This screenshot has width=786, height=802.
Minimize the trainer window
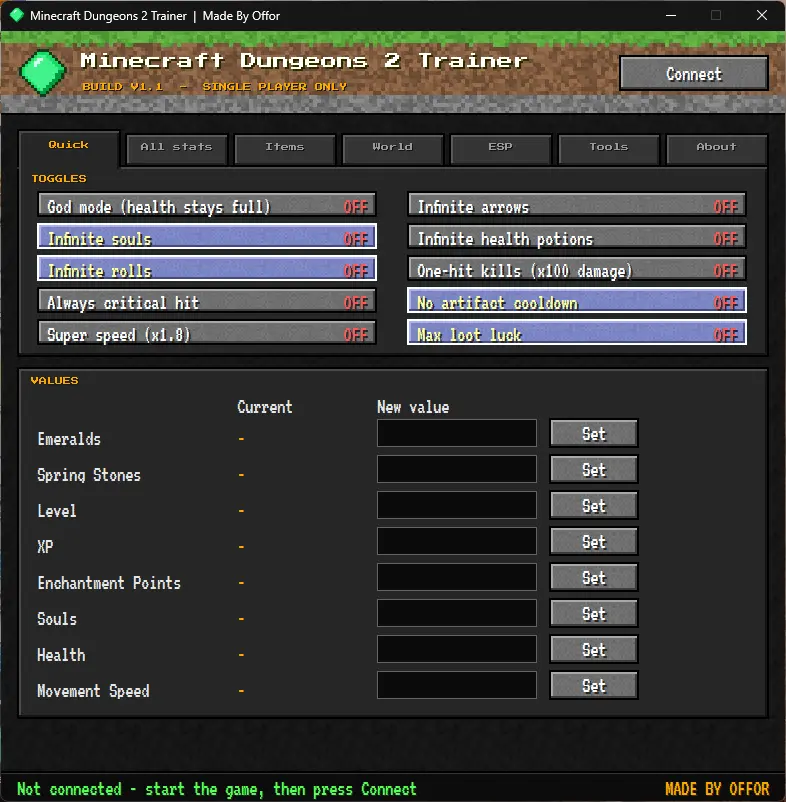(x=671, y=15)
